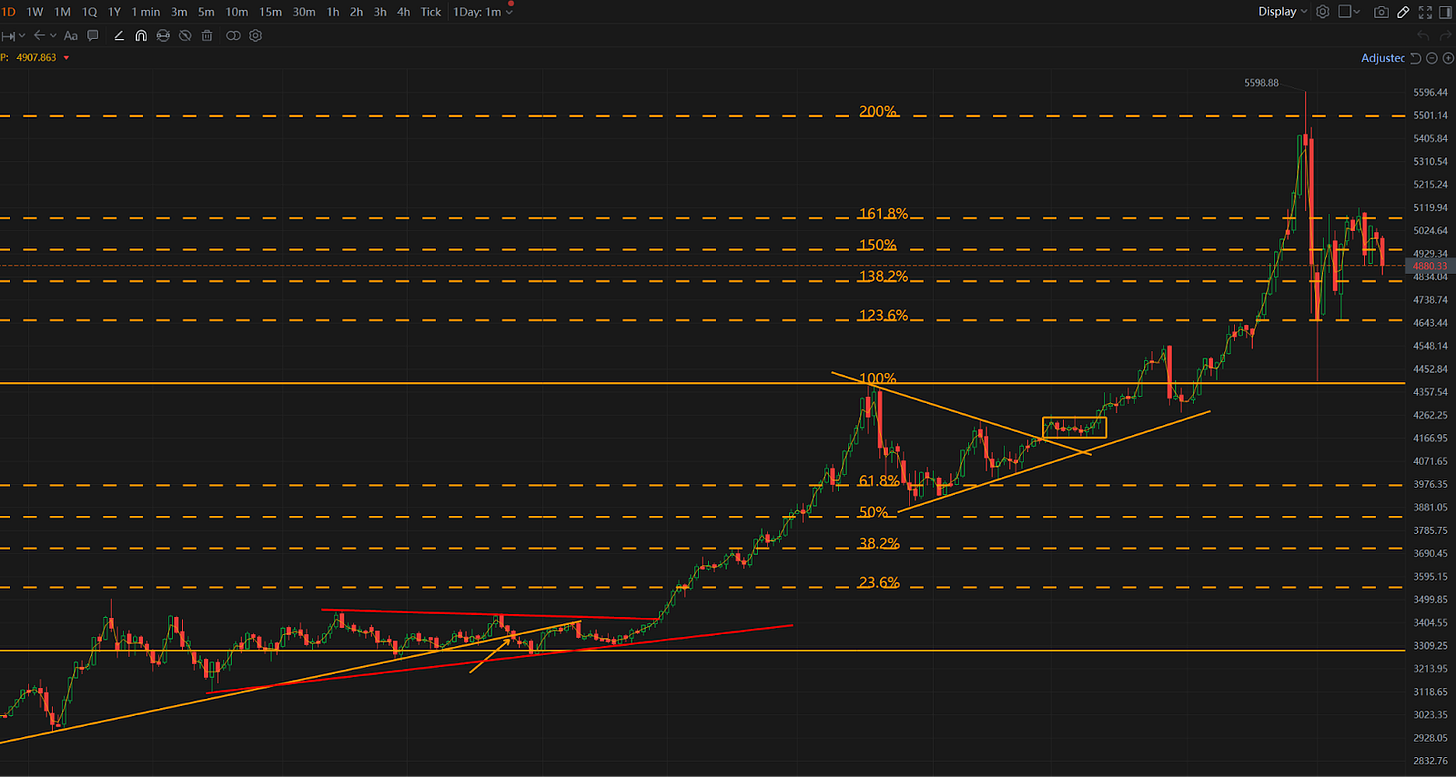Image resolution: width=1456 pixels, height=777 pixels.
Task: Enter full screen chart mode
Action: click(x=1426, y=12)
